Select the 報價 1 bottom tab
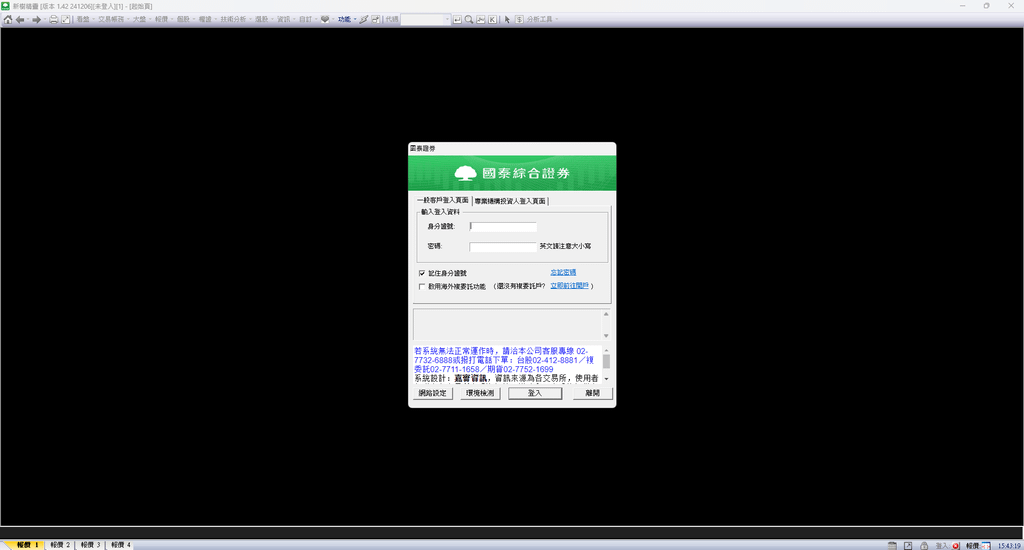 point(27,545)
